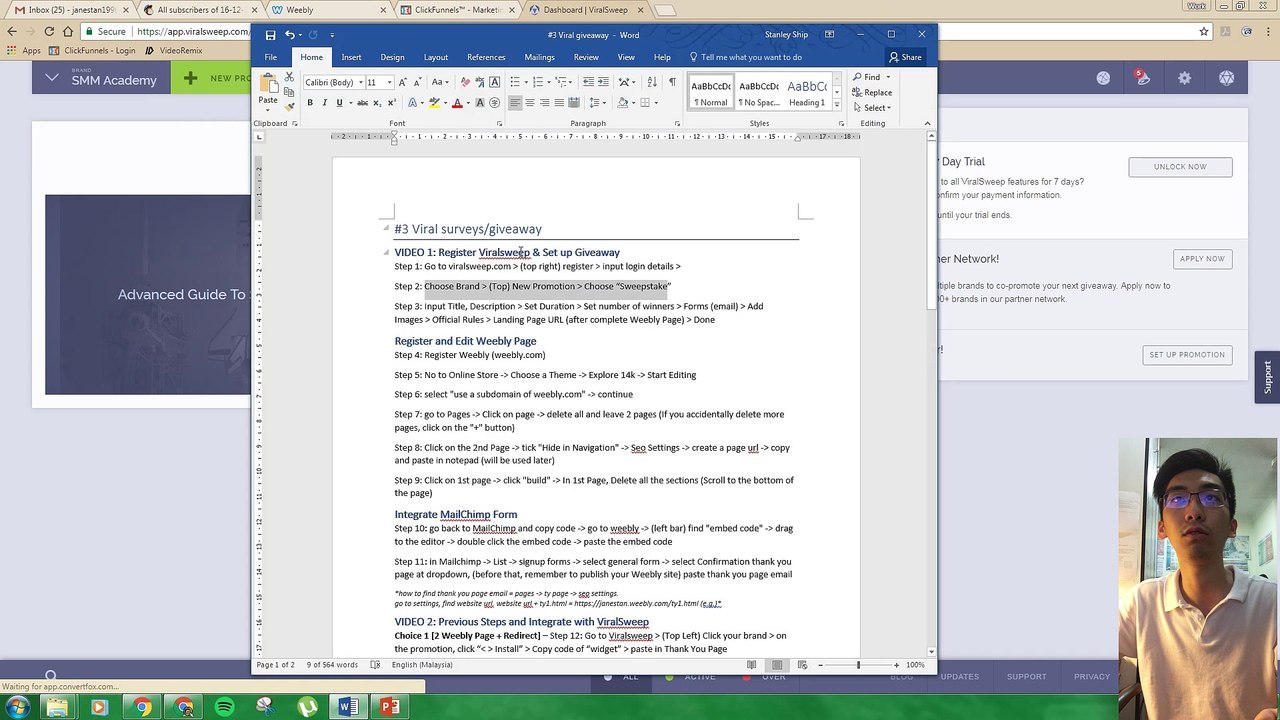Click the Replace button in Editing group
Viewport: 1280px width, 720px height.
tap(872, 92)
